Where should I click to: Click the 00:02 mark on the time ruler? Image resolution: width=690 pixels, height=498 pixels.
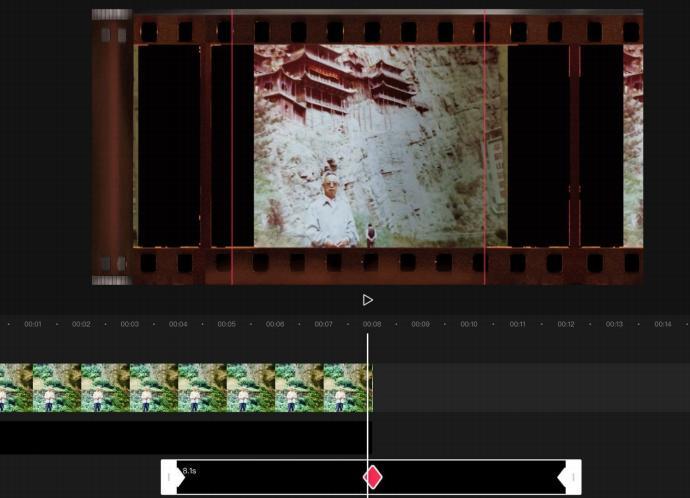pos(81,324)
